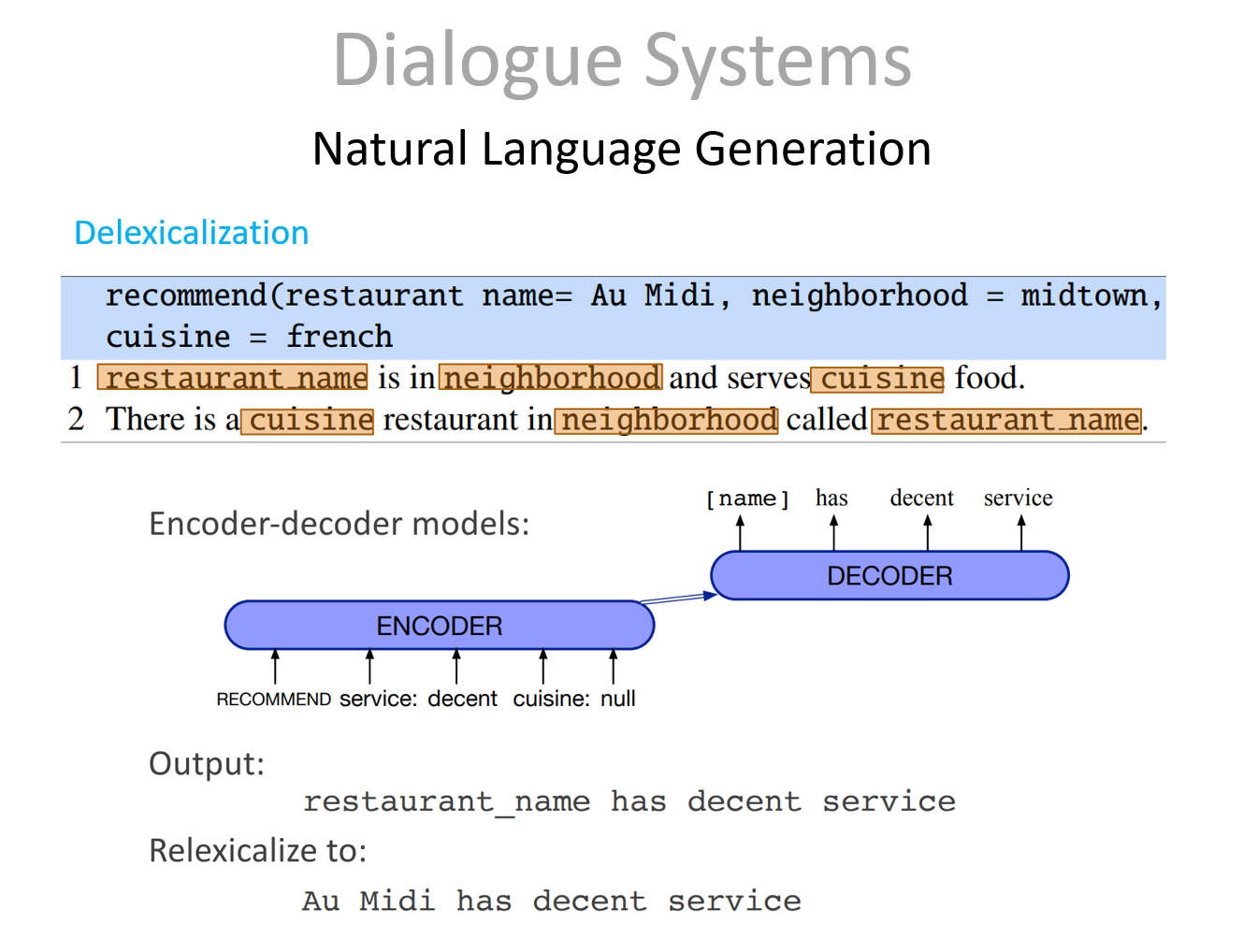Select the "recommend(restaurant name= Au Midi" line
The width and height of the screenshot is (1243, 952).
[634, 296]
